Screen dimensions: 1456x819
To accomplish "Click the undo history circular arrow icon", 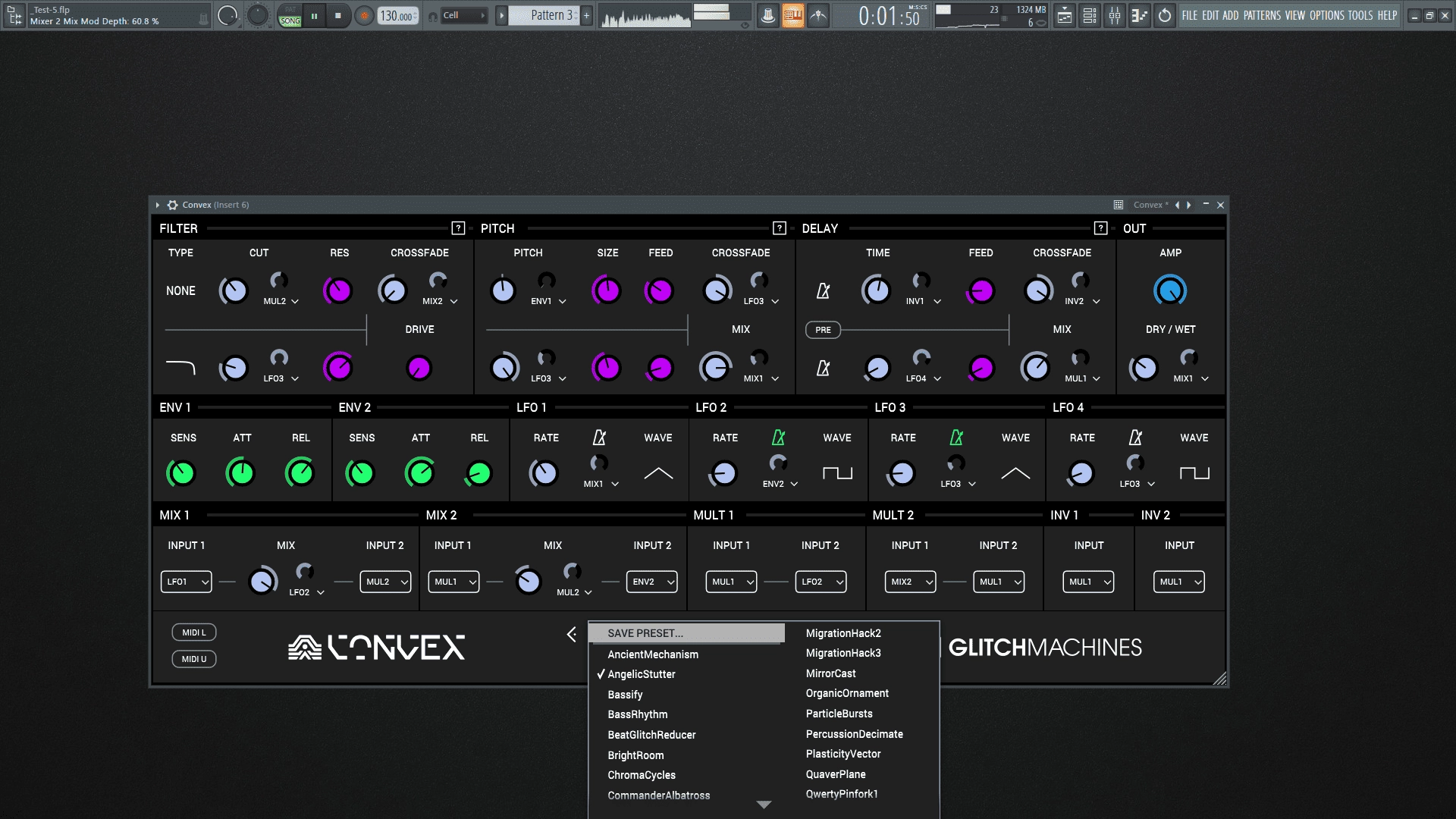I will click(x=1165, y=15).
